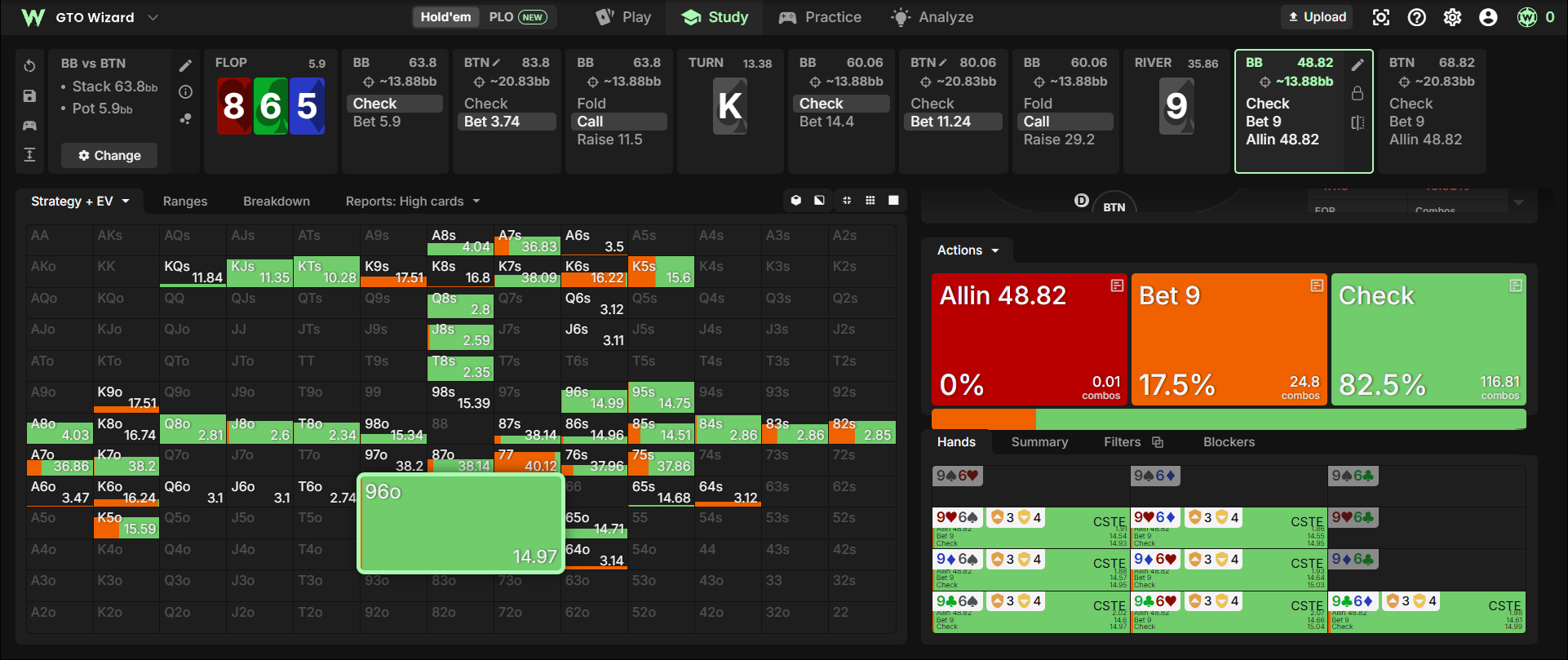
Task: Switch Hold'em game mode toggle
Action: (445, 17)
